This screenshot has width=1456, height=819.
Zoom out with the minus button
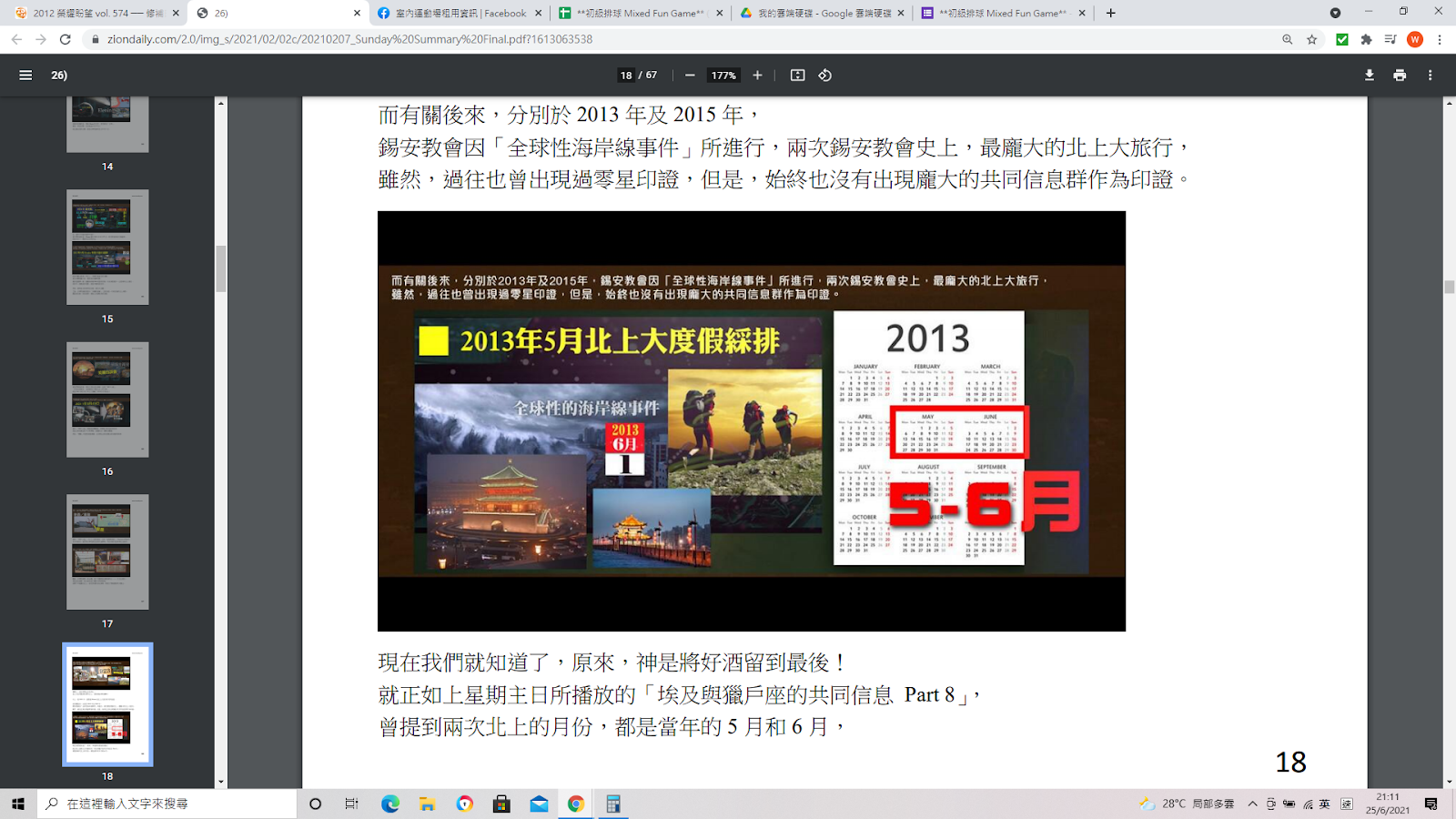coord(690,76)
